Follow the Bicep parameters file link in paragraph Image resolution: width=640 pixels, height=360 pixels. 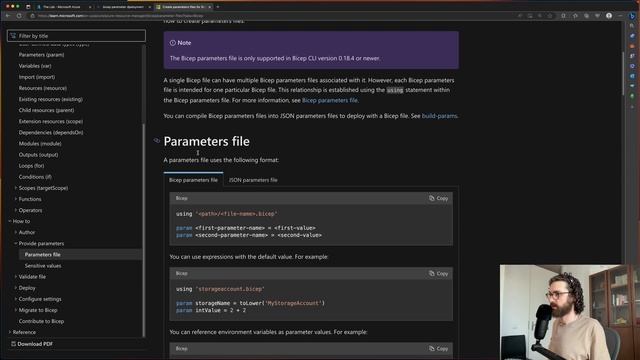tap(329, 100)
